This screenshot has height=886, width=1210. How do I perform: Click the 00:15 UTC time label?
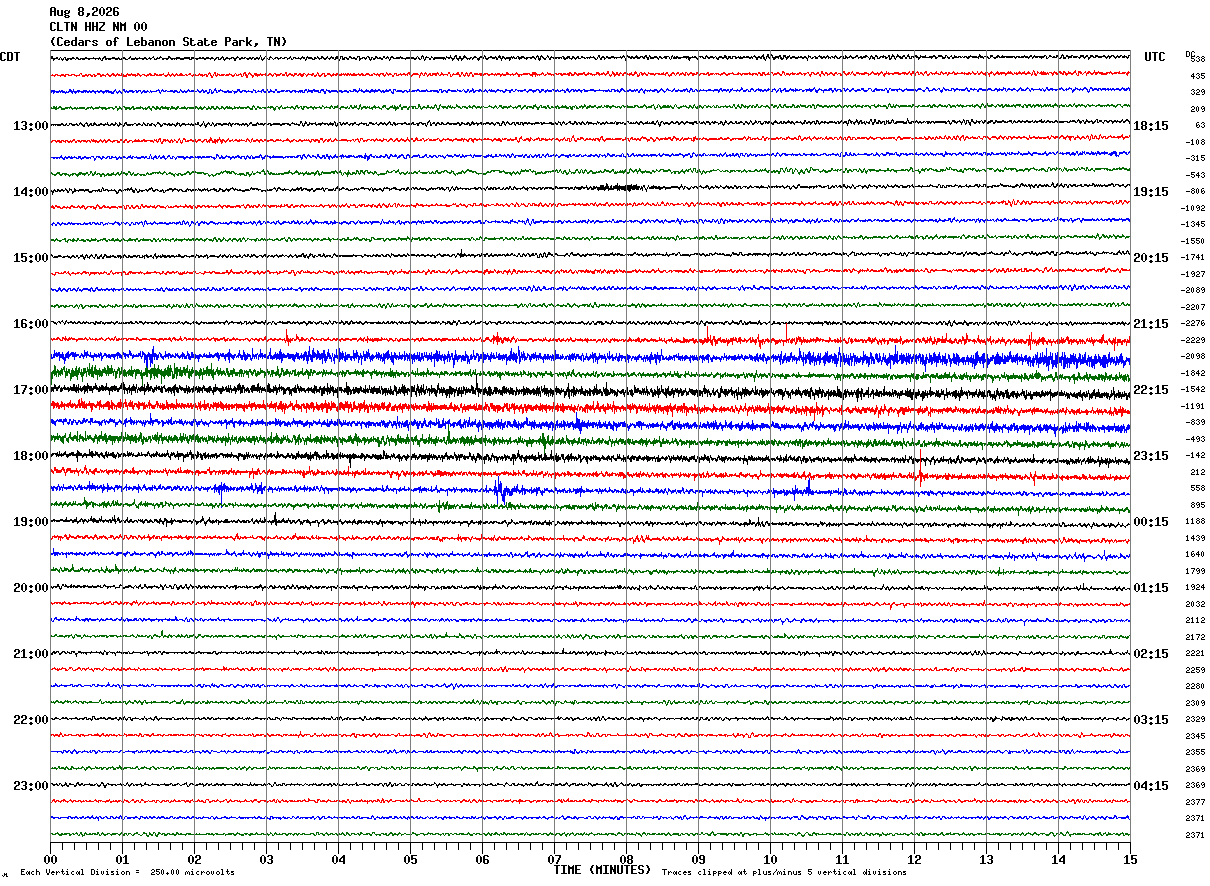[x=1151, y=522]
